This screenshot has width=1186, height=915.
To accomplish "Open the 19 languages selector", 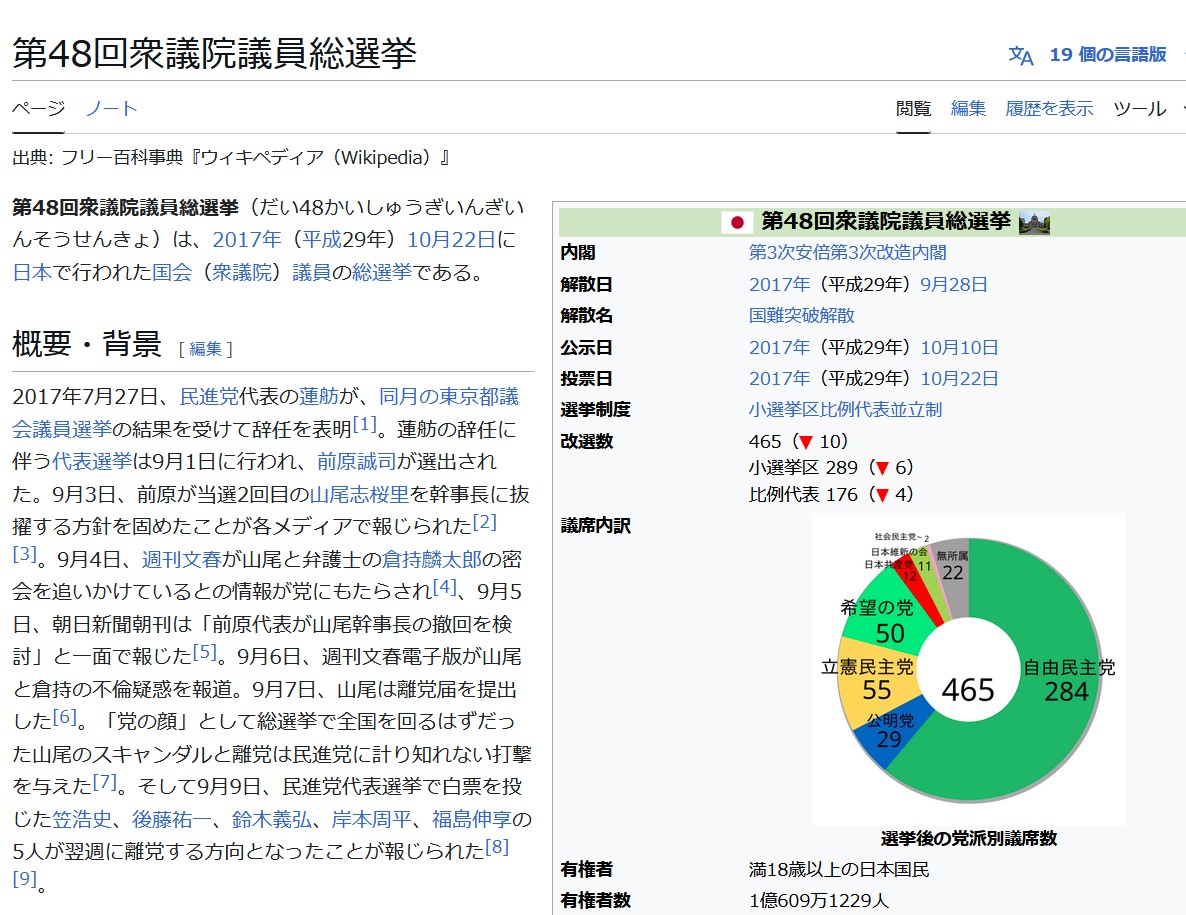I will point(1108,55).
